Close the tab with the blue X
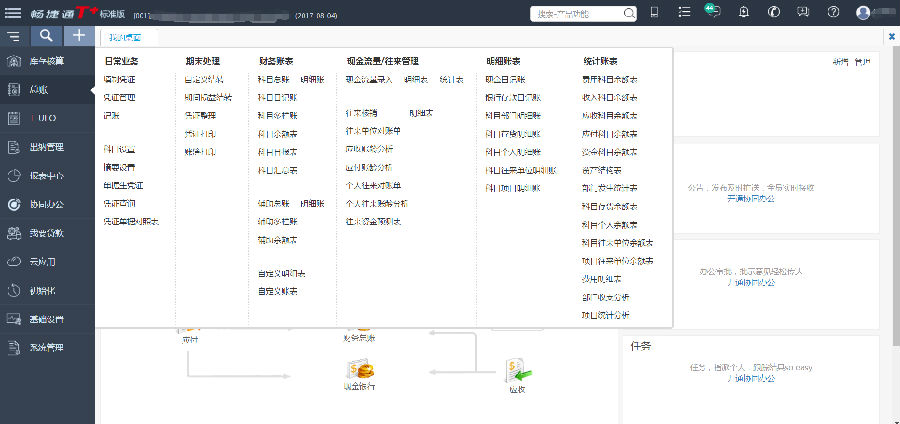900x424 pixels. coord(891,36)
